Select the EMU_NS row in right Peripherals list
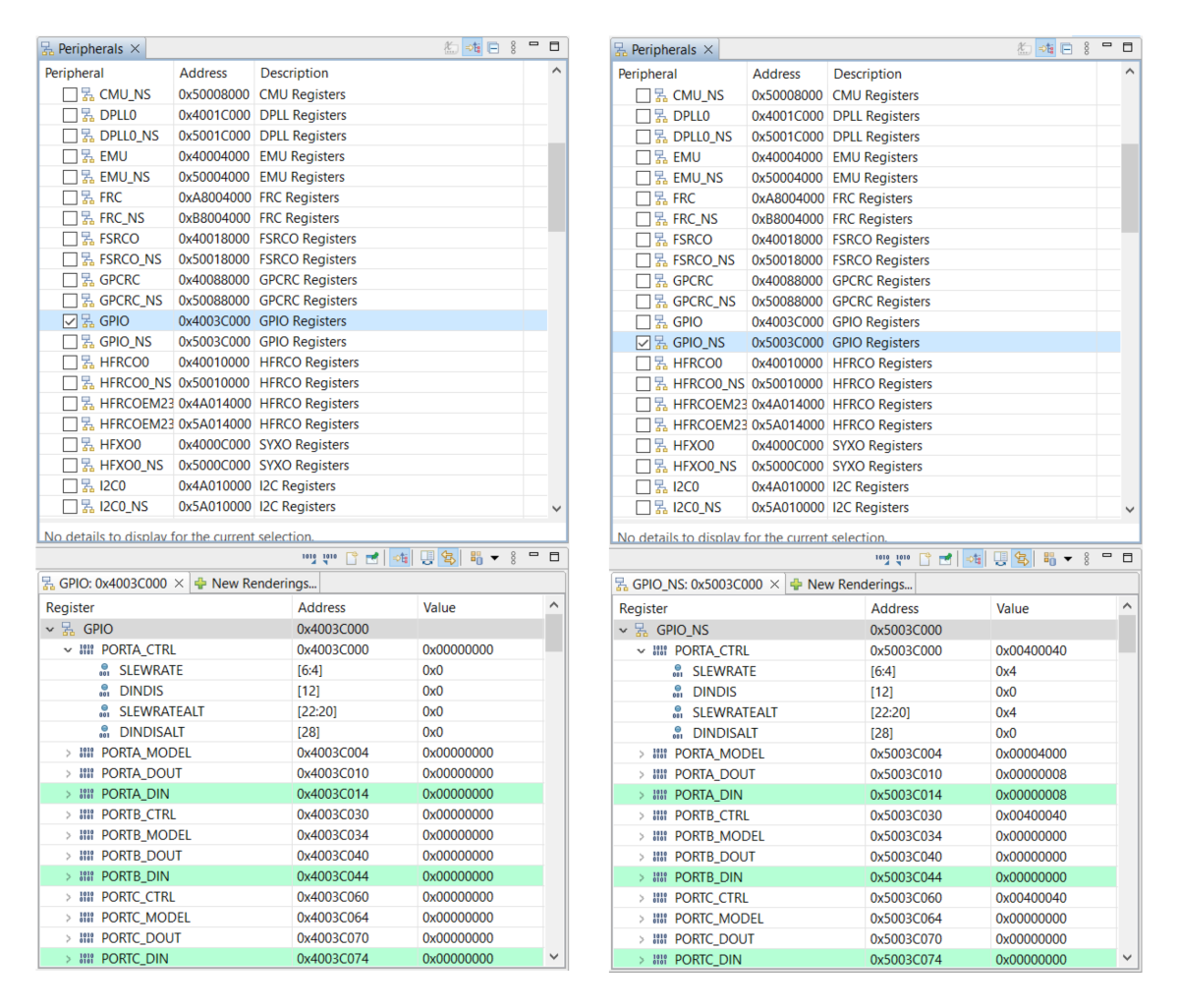 point(698,178)
